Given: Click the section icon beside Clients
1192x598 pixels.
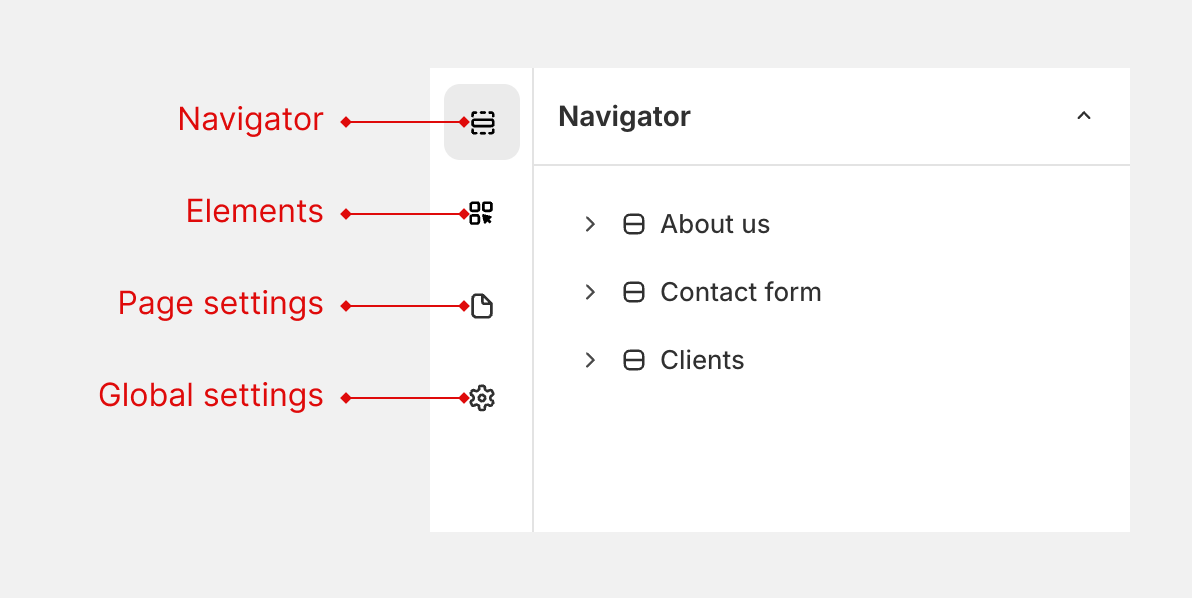Looking at the screenshot, I should click(x=634, y=359).
